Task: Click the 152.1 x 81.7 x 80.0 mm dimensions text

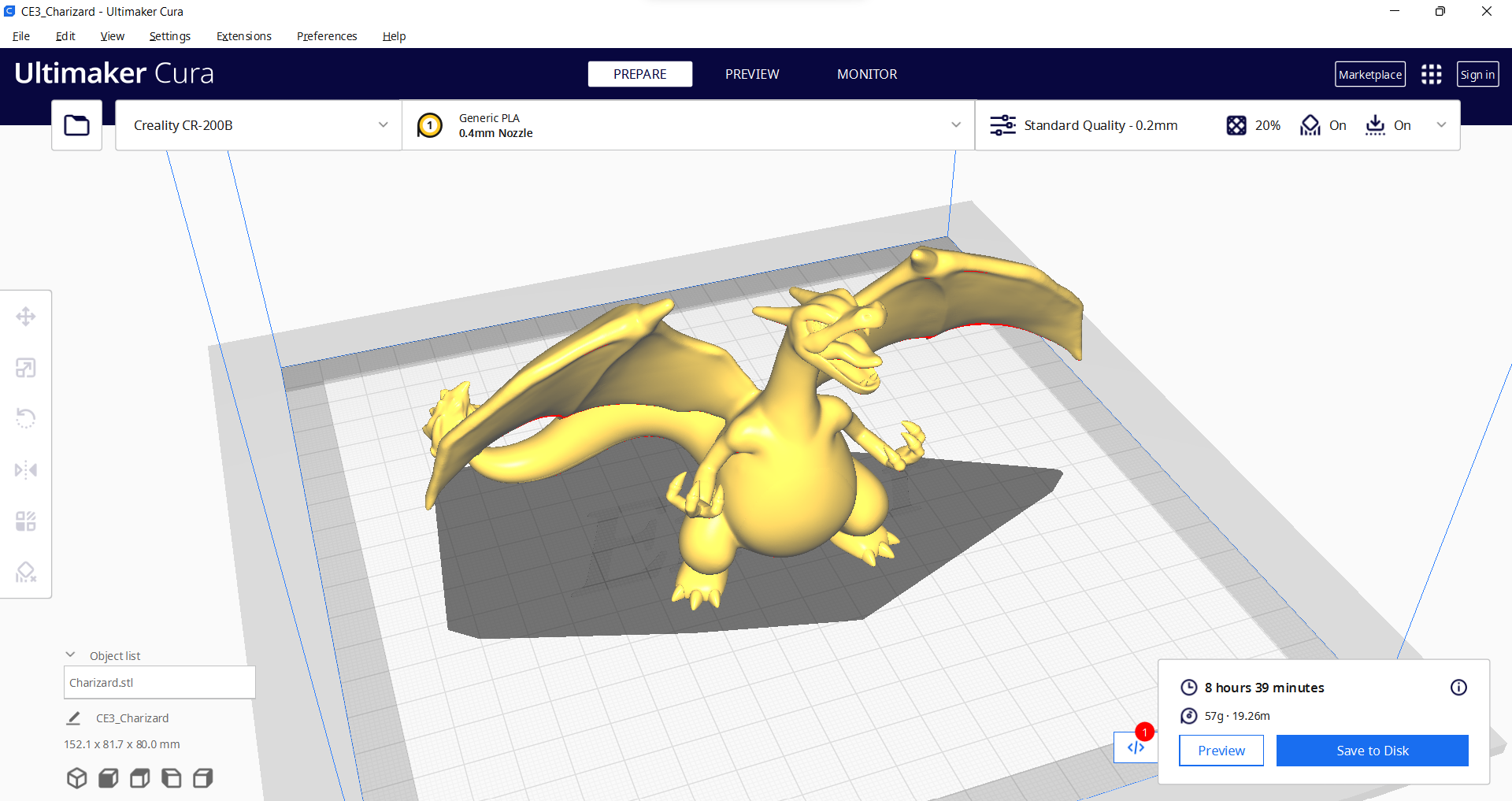Action: coord(122,744)
